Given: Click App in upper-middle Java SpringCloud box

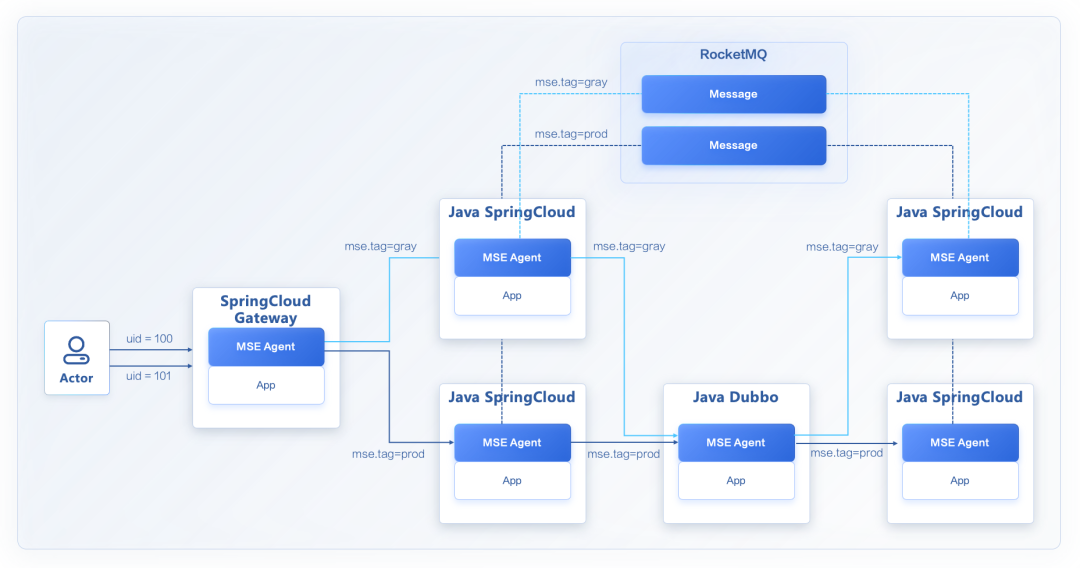Looking at the screenshot, I should coord(512,295).
